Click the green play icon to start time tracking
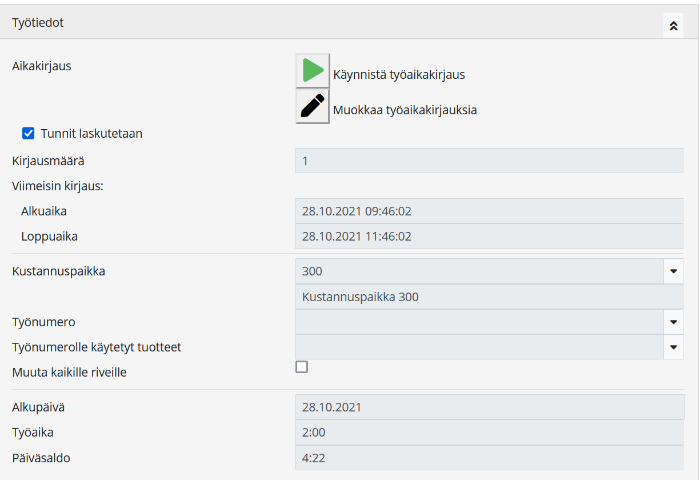This screenshot has width=700, height=480. click(313, 71)
